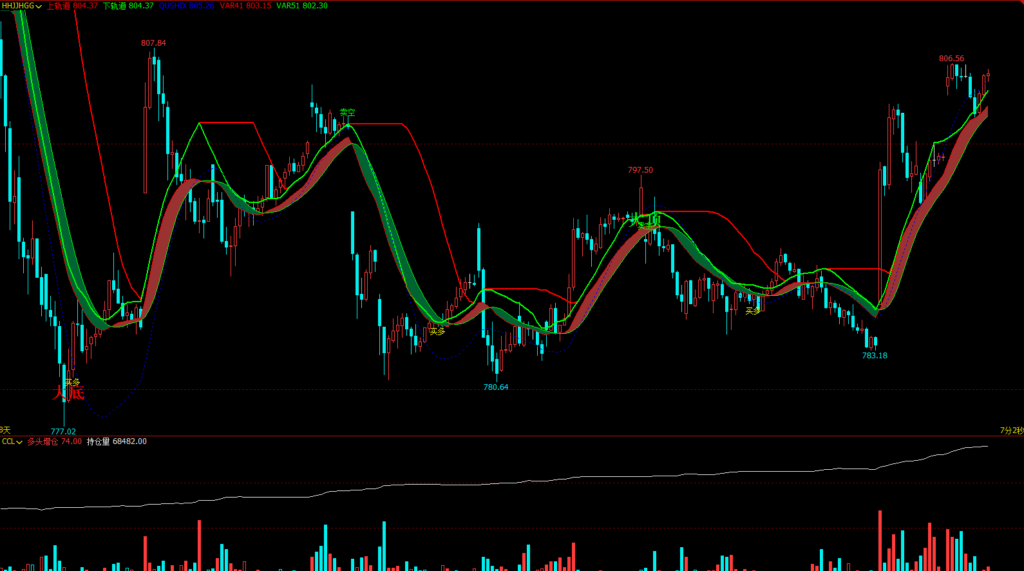Click the white open interest line
The height and width of the screenshot is (571, 1024).
pyautogui.click(x=500, y=483)
